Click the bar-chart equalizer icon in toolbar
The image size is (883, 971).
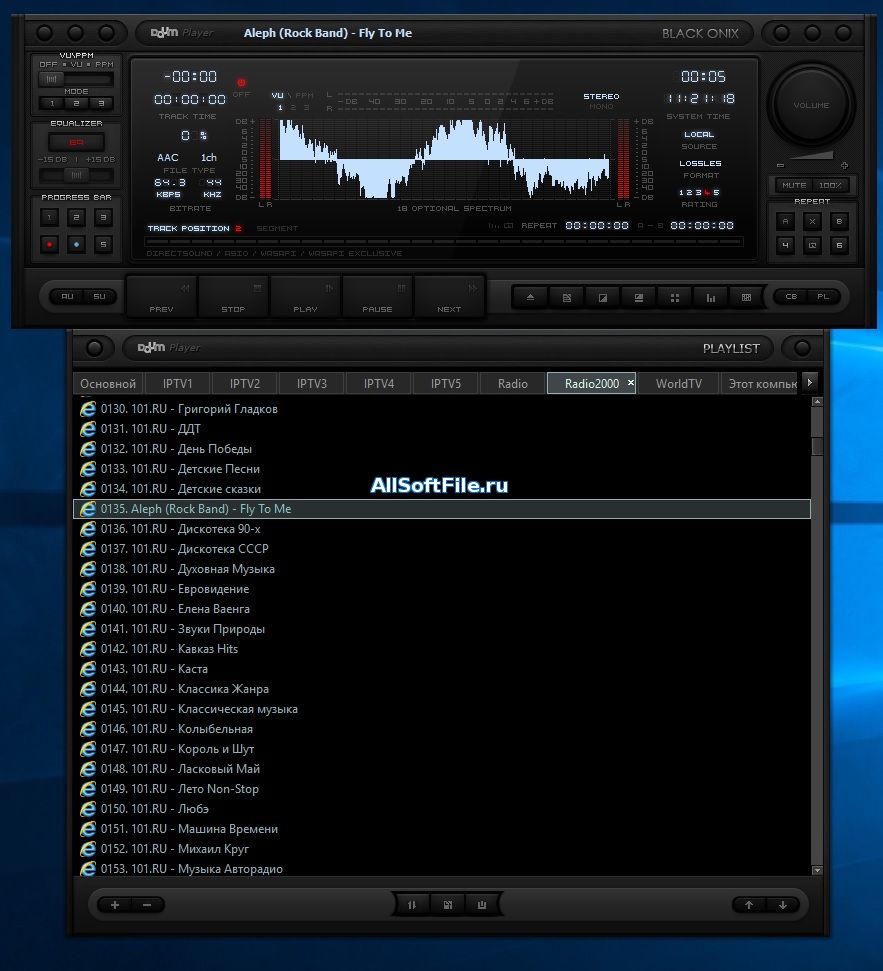tap(711, 297)
